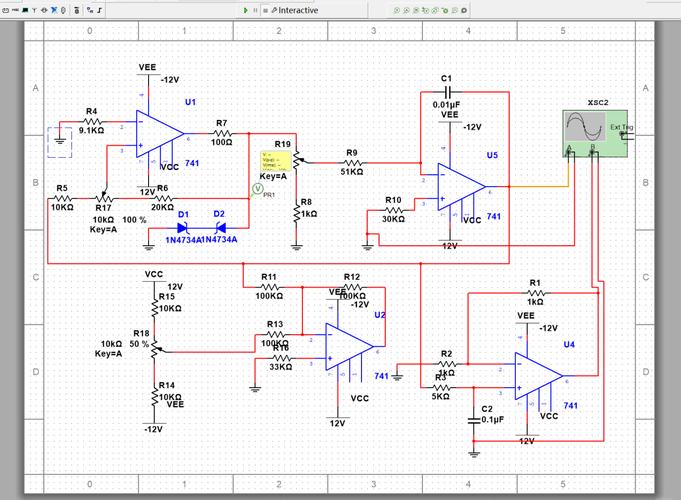Select the R18 potentiometer set at 50%

pos(156,346)
